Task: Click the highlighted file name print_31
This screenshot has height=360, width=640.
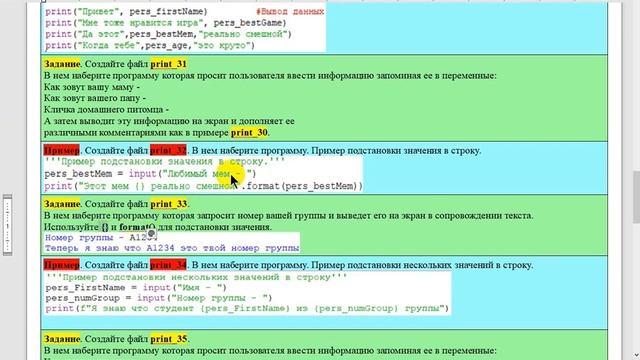Action: pyautogui.click(x=169, y=64)
